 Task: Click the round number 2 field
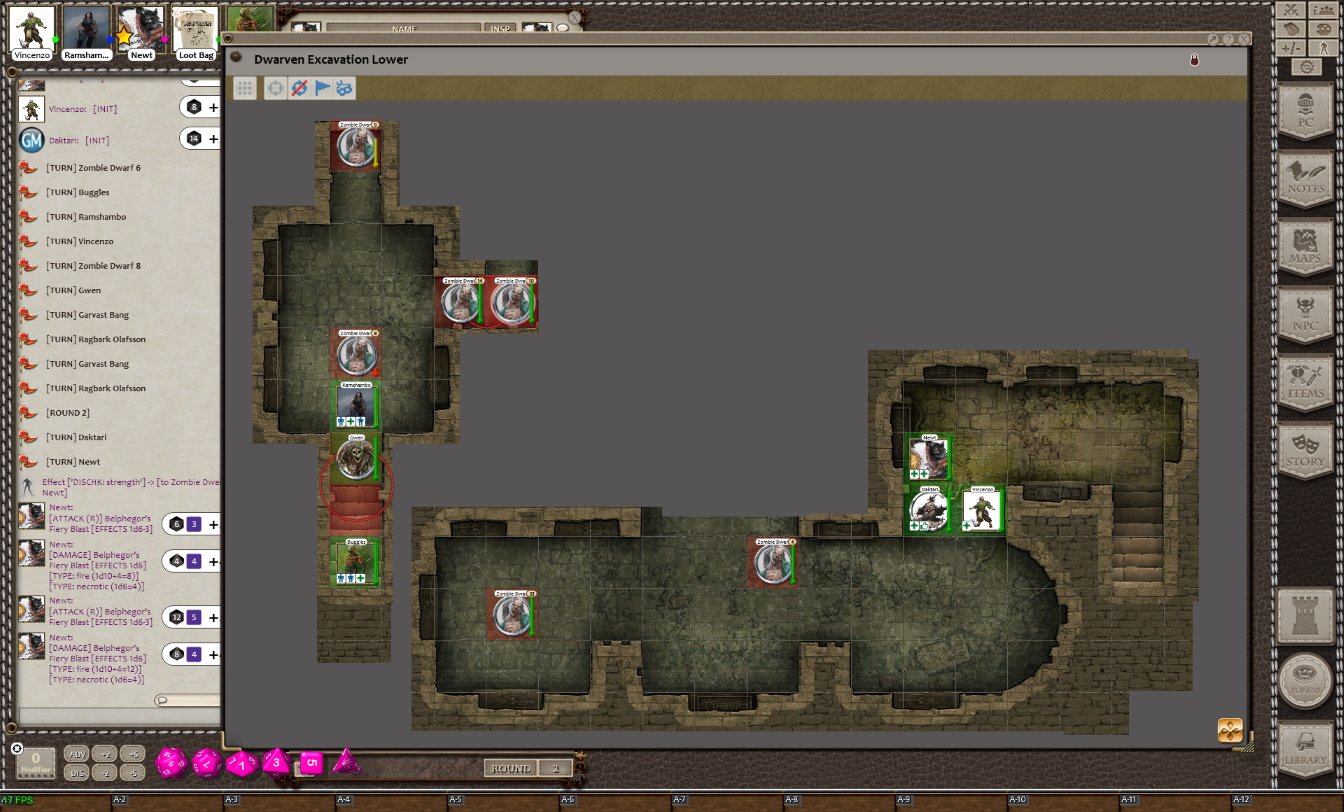click(556, 768)
